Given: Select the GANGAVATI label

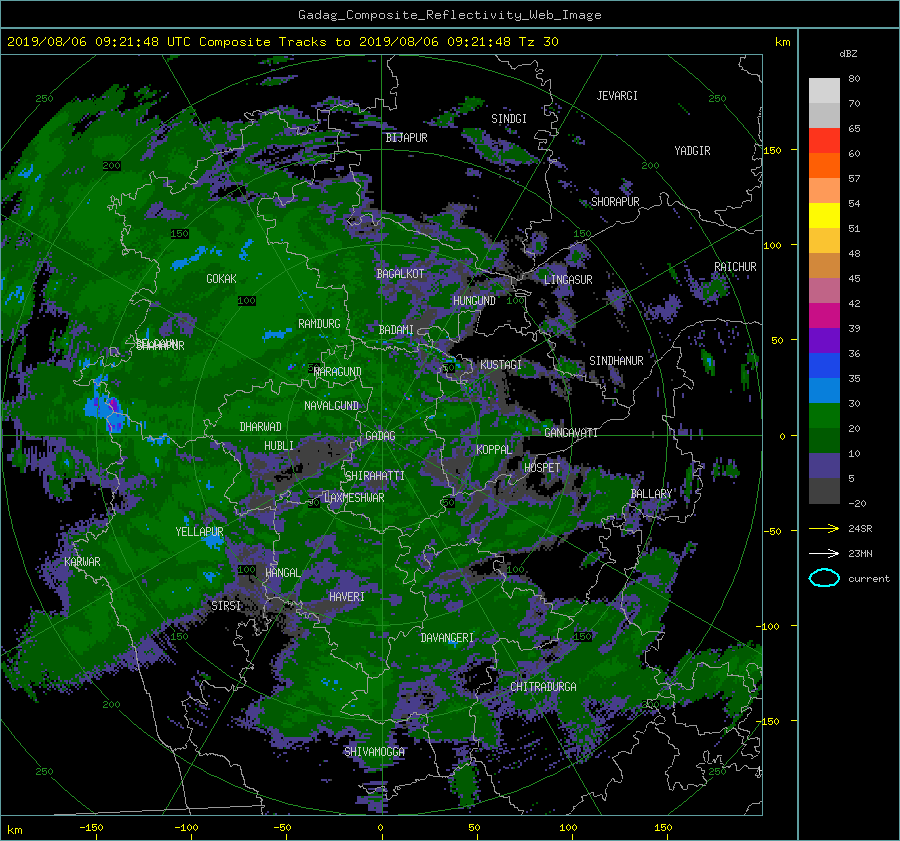Looking at the screenshot, I should 571,433.
